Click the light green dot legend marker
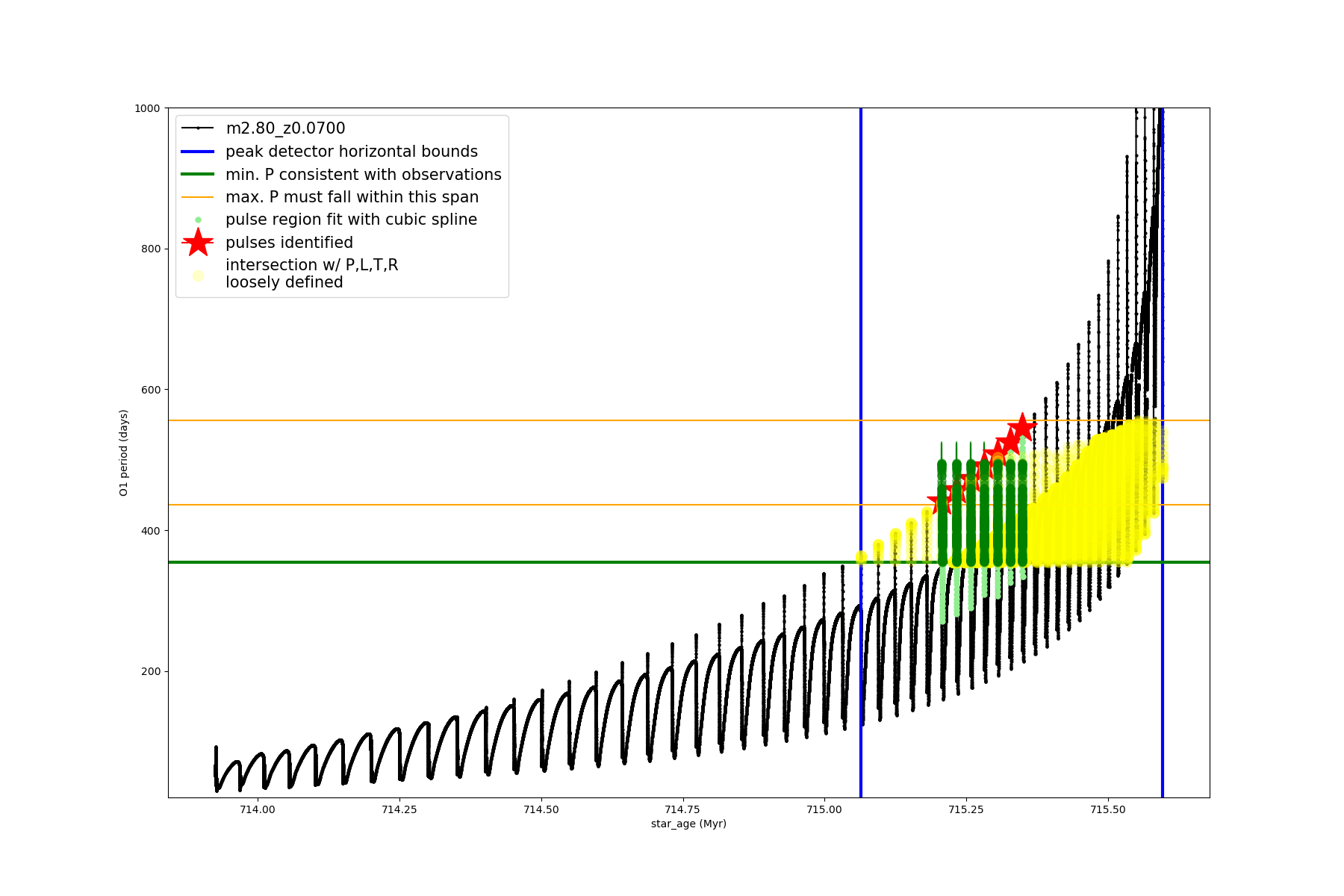 tap(198, 220)
